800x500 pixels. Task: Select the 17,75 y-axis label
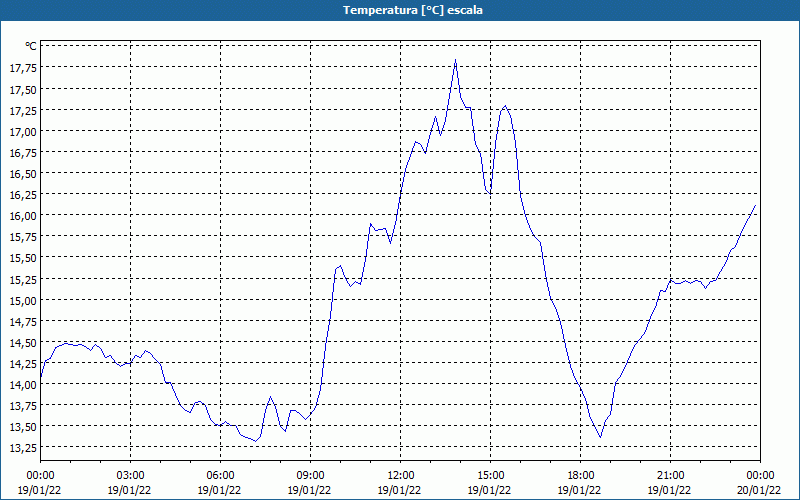click(23, 68)
